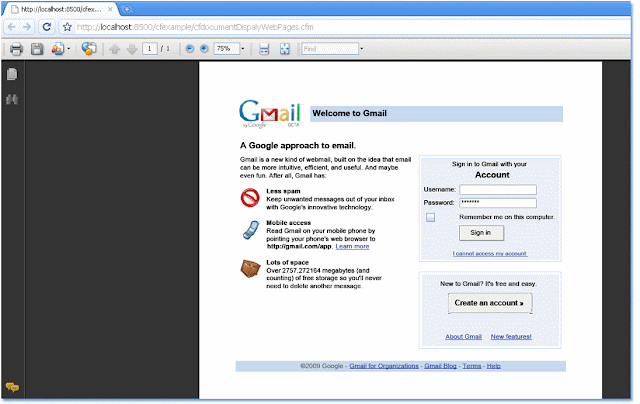Click the Find search box
The image size is (640, 404).
pos(330,49)
